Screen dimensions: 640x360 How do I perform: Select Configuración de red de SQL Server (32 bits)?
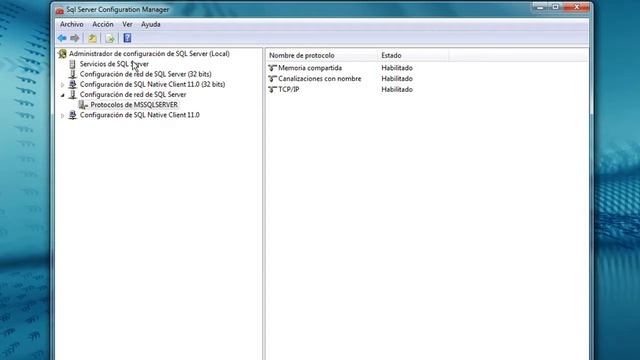(x=146, y=74)
